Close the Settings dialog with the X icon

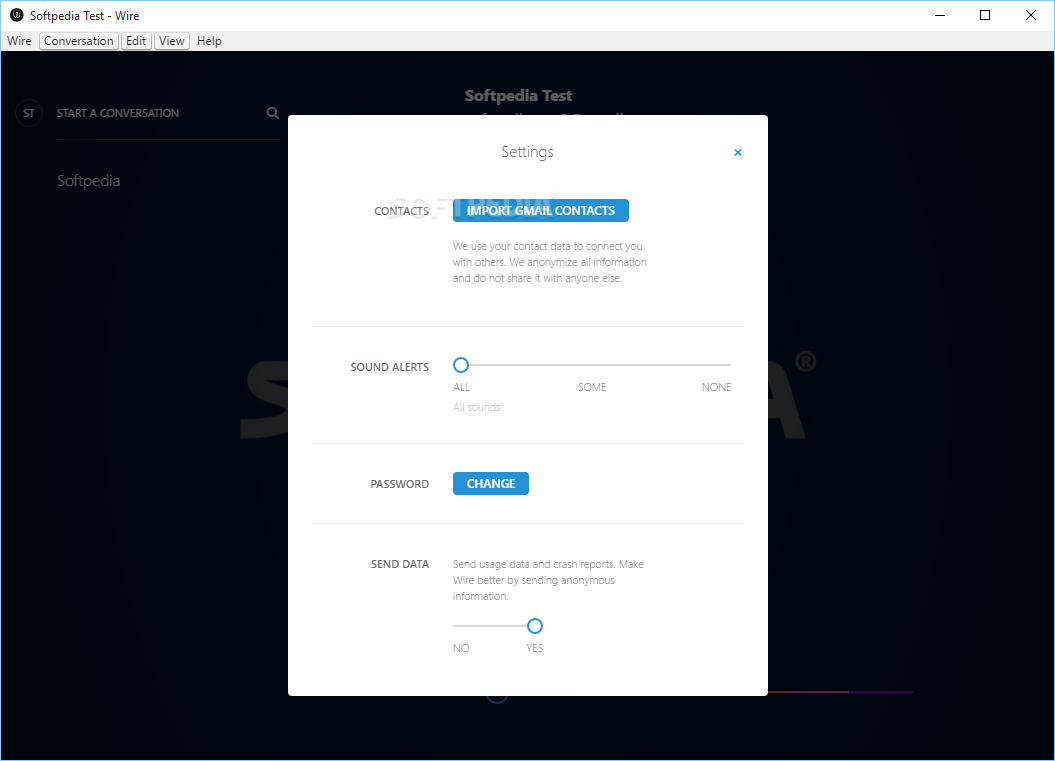pyautogui.click(x=737, y=153)
